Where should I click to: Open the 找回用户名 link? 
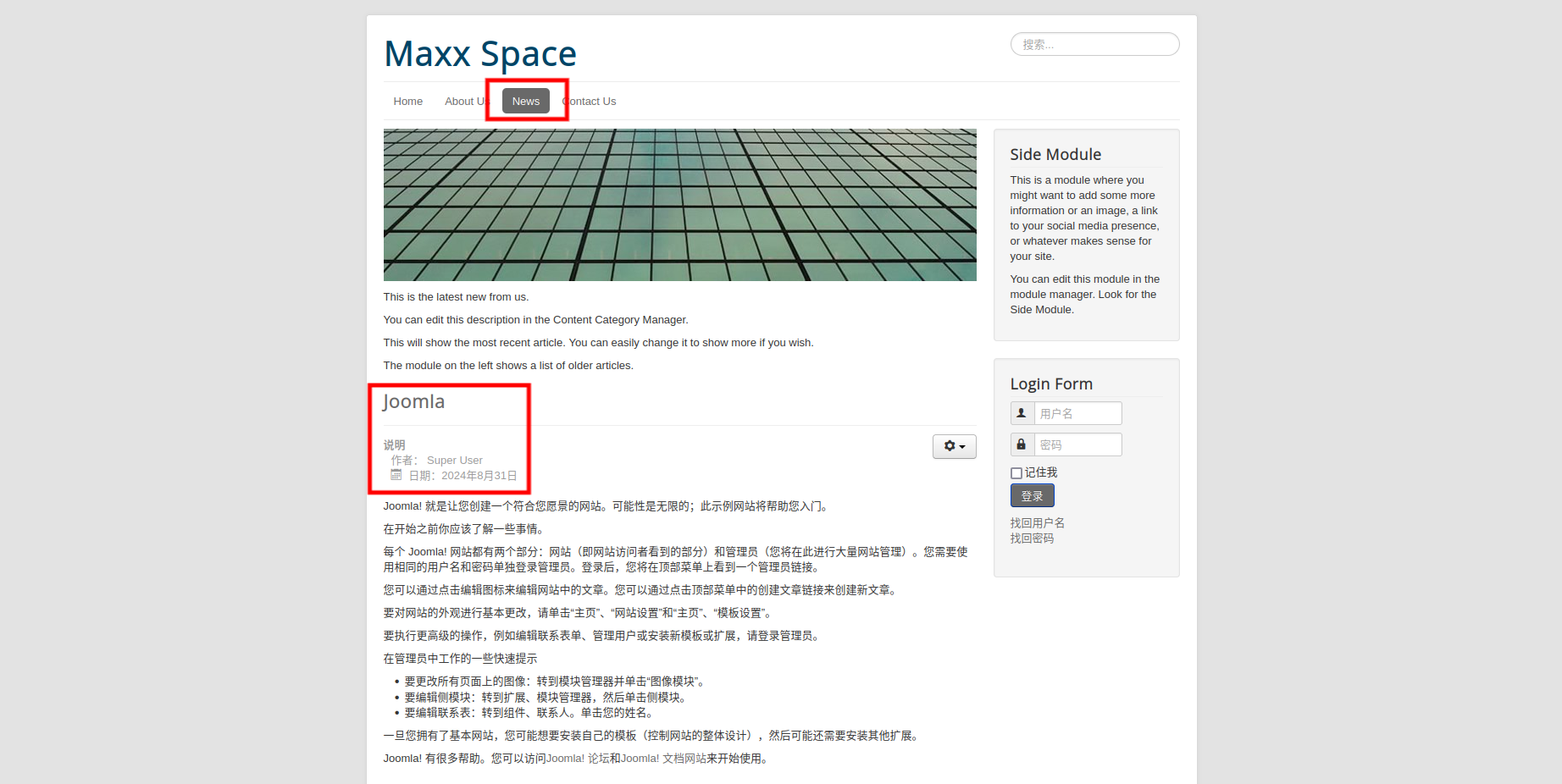pos(1037,523)
